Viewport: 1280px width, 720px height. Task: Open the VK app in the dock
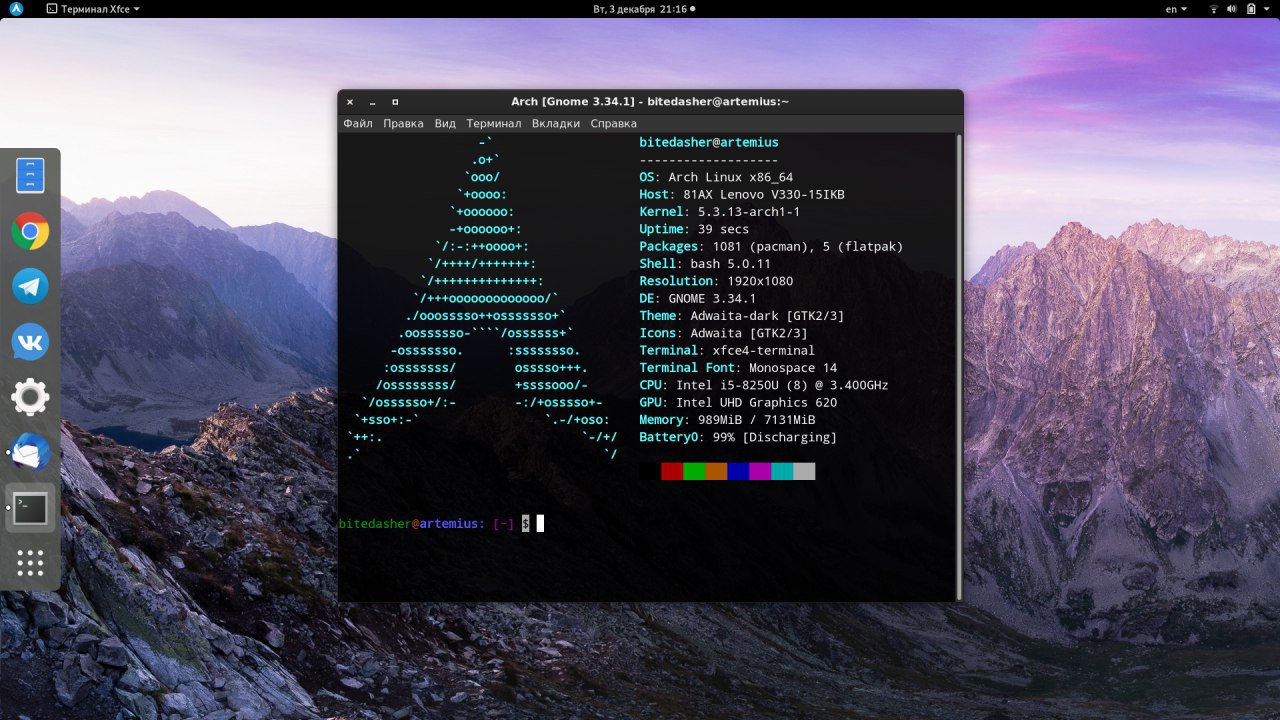[x=30, y=342]
